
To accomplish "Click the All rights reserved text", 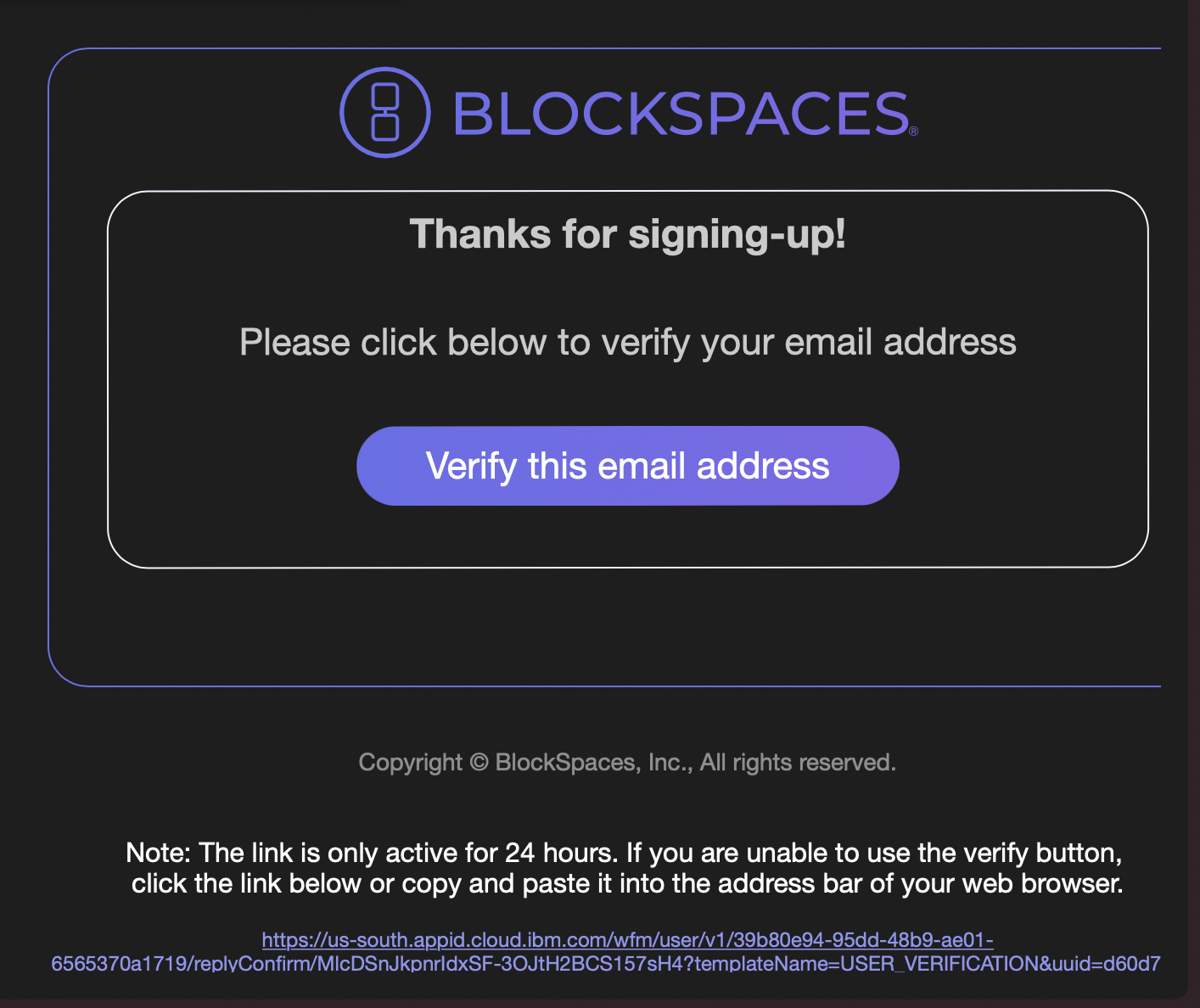I will [x=798, y=762].
